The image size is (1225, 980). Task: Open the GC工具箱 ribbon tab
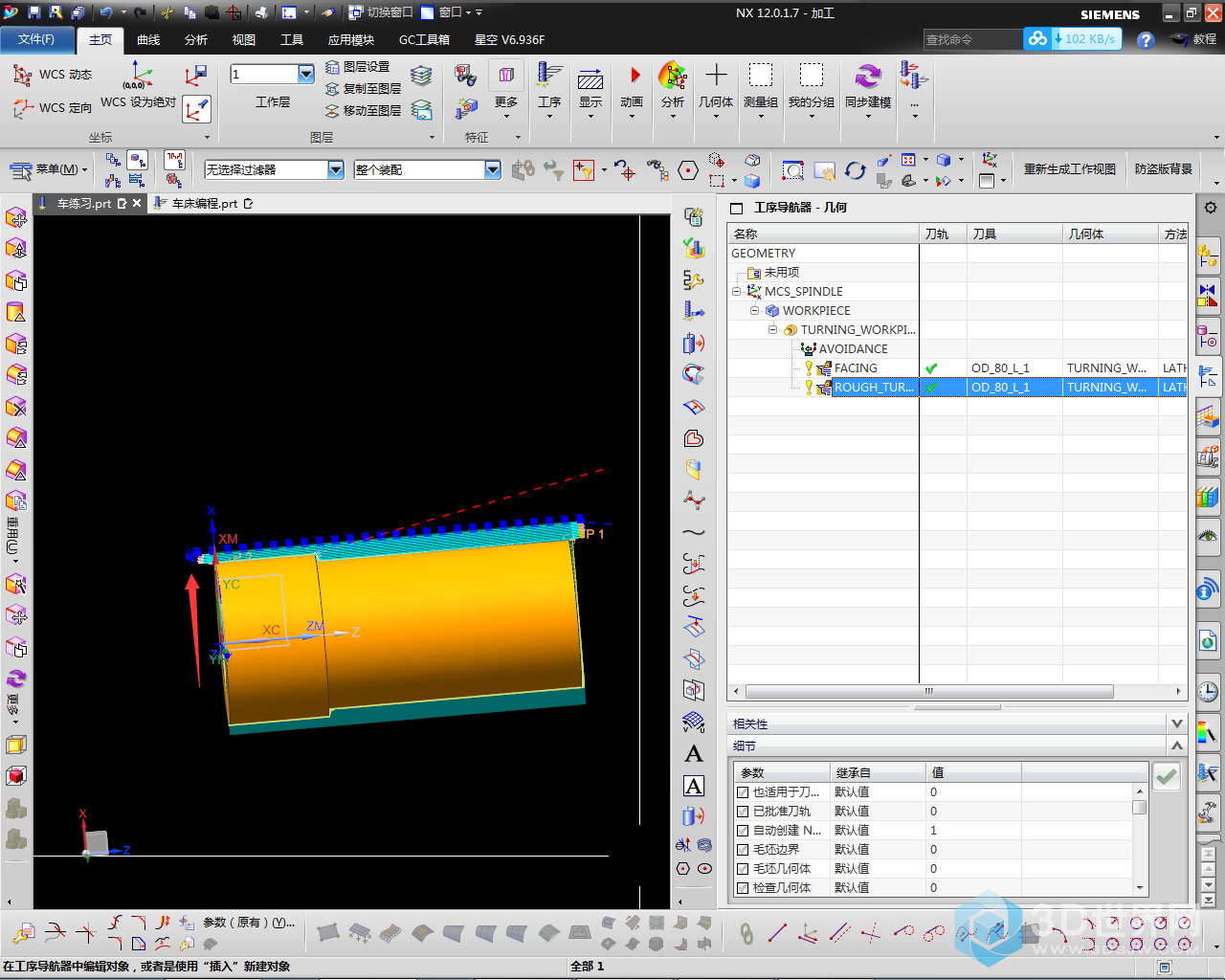click(424, 39)
